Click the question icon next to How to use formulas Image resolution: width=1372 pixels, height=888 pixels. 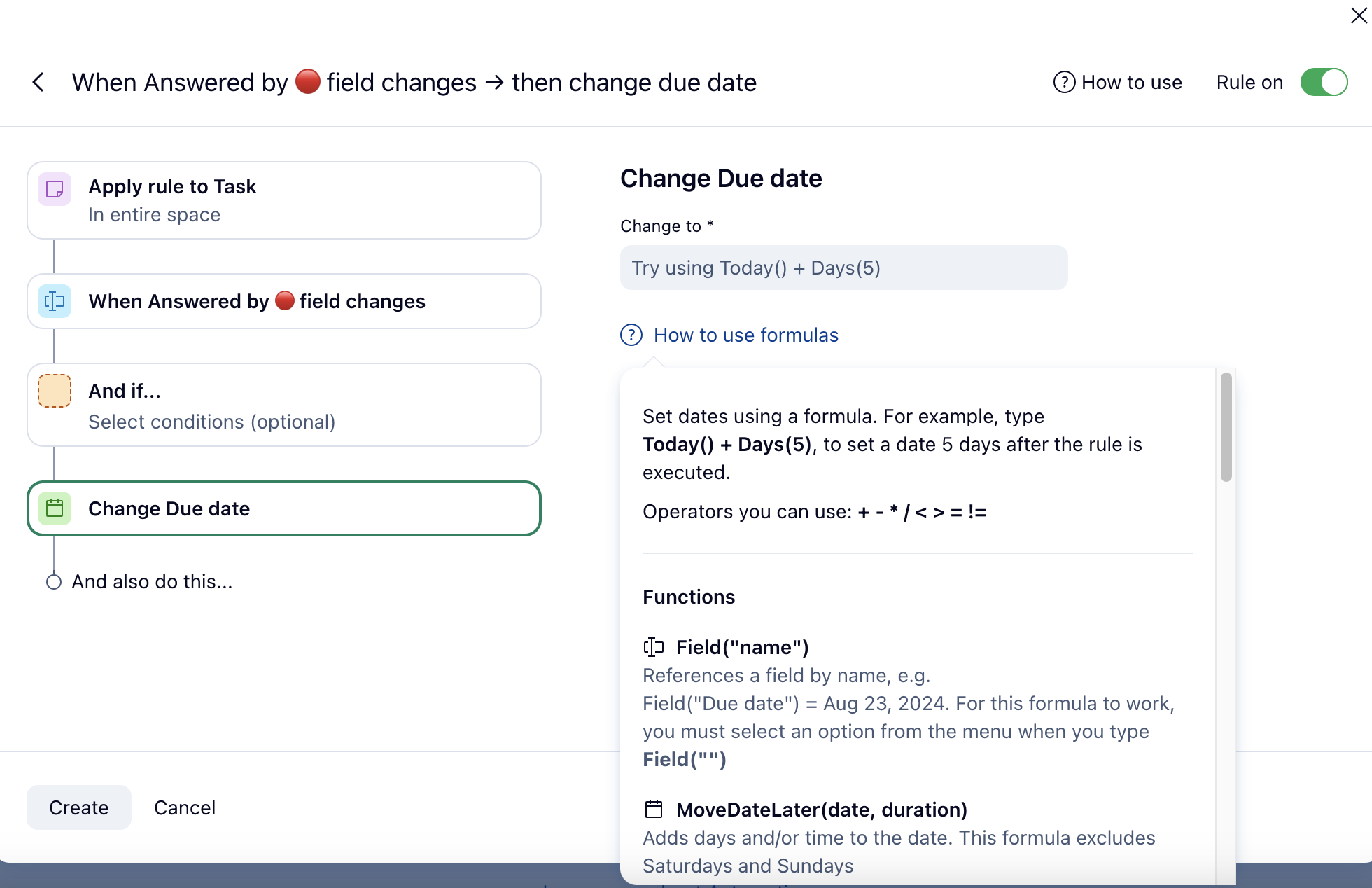(x=631, y=335)
